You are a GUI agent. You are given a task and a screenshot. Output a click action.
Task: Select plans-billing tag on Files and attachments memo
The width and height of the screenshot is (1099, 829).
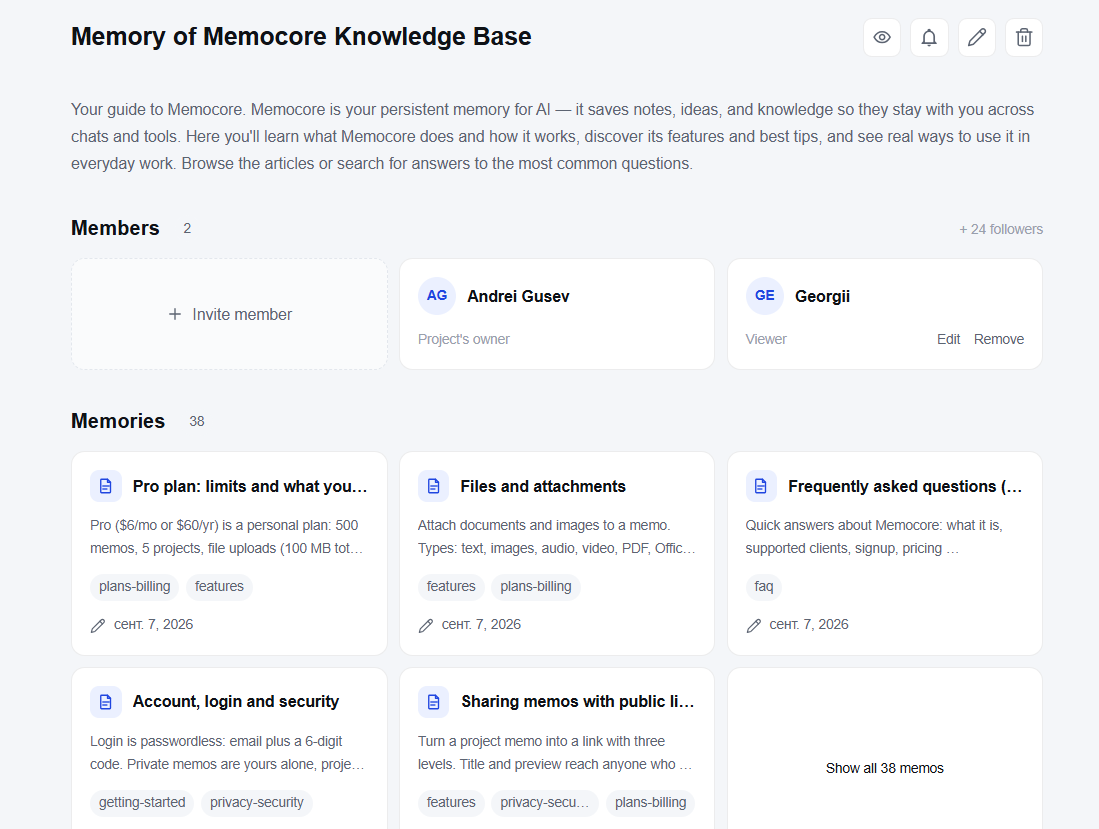coord(536,587)
